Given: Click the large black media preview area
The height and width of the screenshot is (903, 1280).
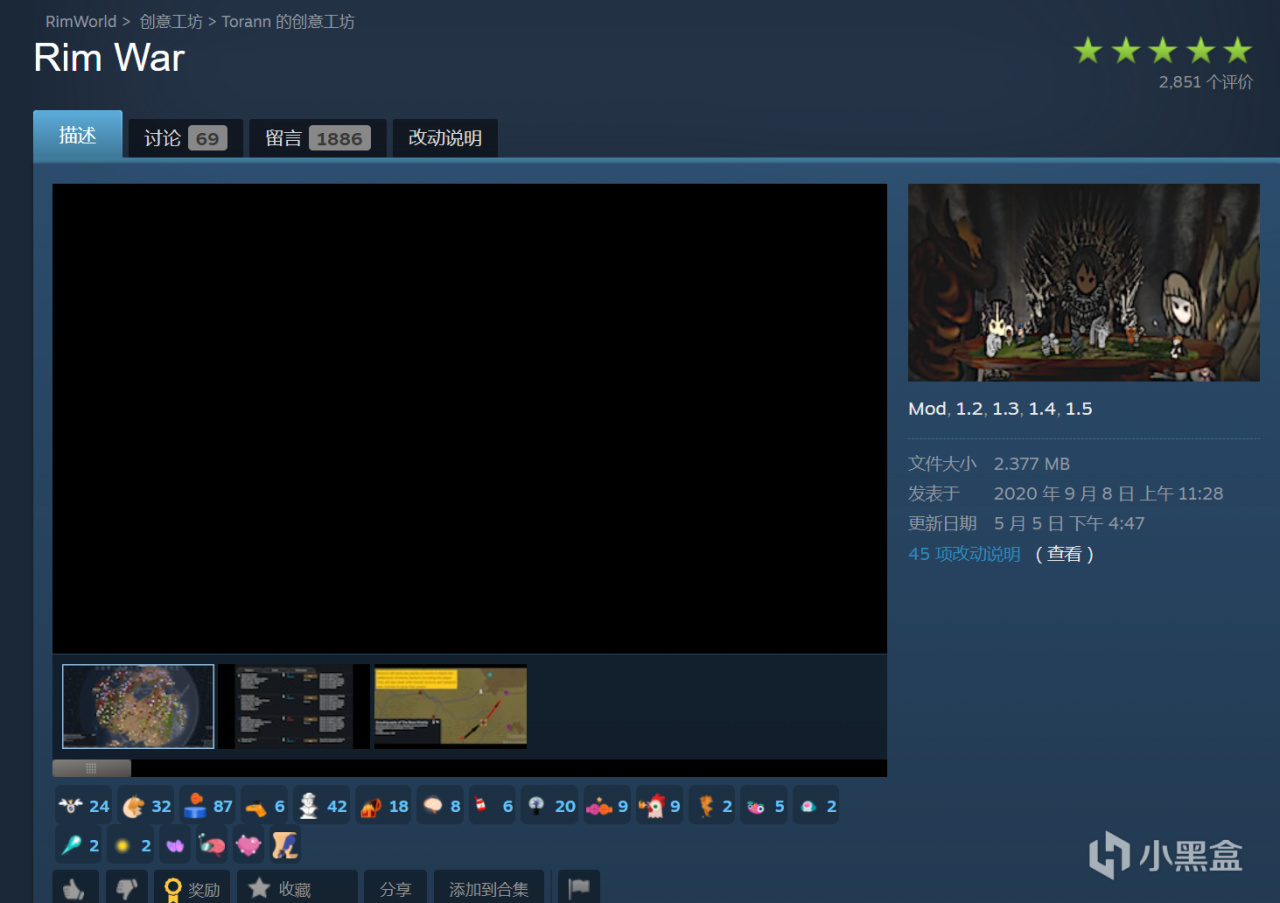Looking at the screenshot, I should pyautogui.click(x=470, y=418).
